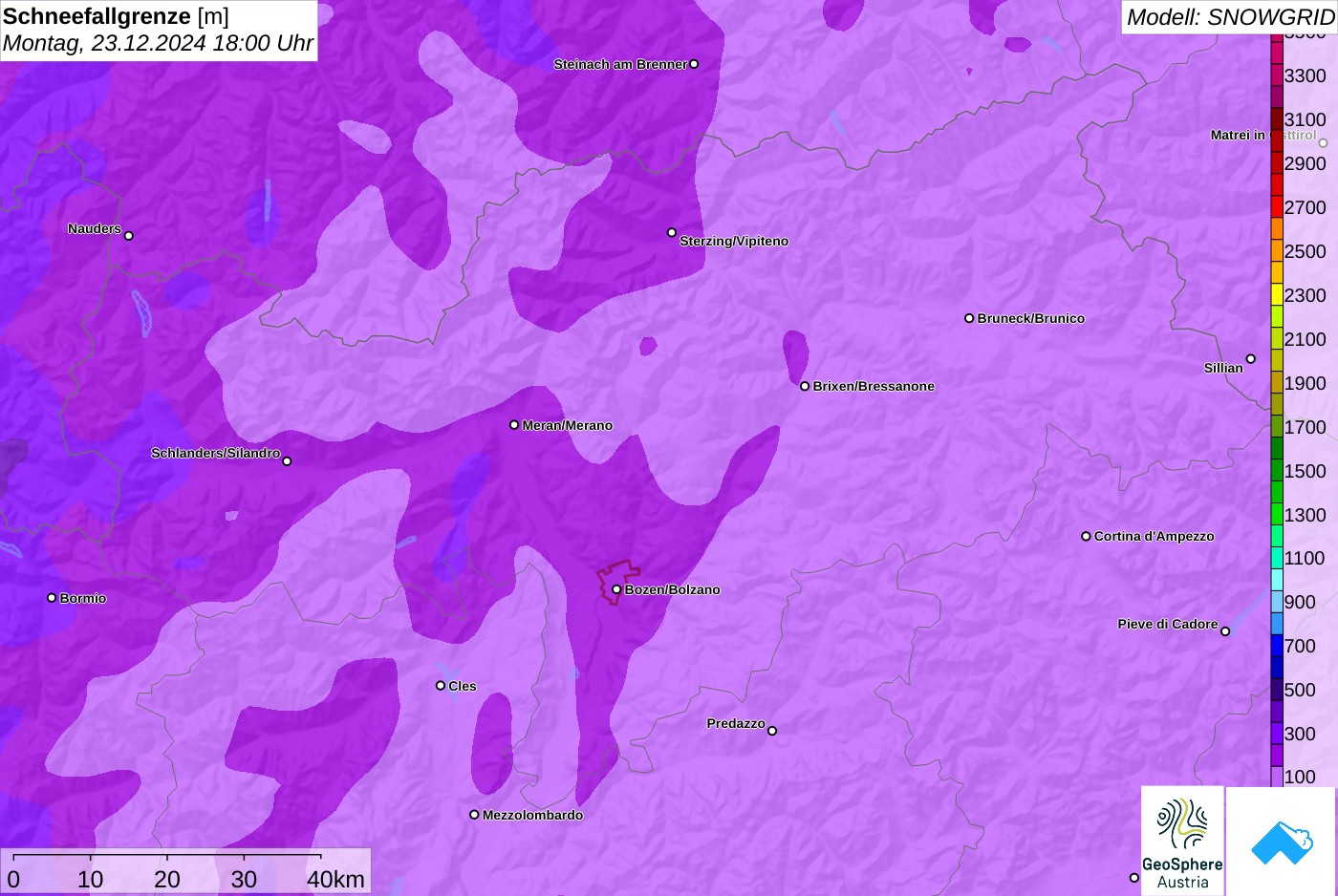Image resolution: width=1338 pixels, height=896 pixels.
Task: Click the cyan color band at 1100 m
Action: [1277, 558]
